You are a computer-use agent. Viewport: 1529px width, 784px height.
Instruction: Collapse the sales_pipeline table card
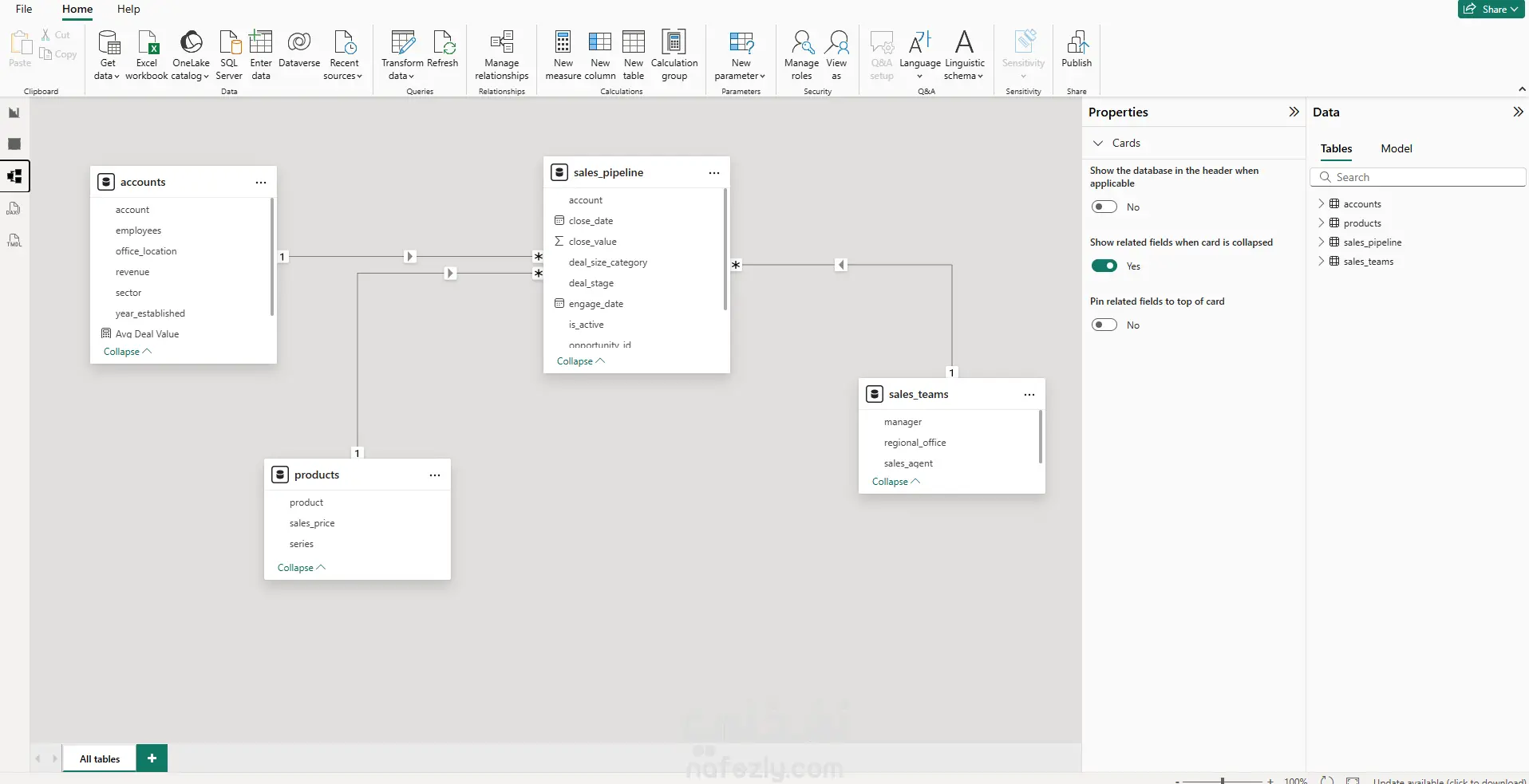580,361
